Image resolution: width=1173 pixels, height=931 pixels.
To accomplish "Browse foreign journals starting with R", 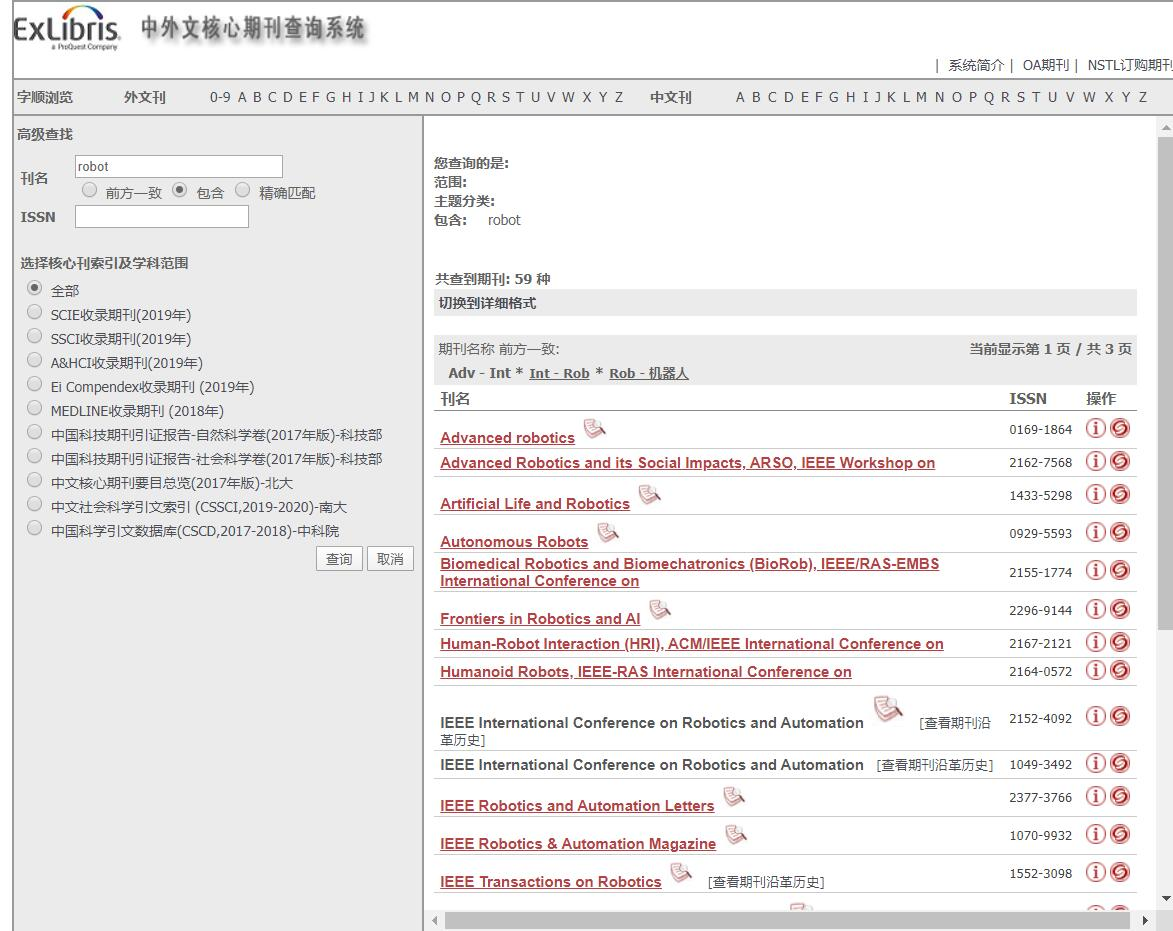I will [491, 97].
